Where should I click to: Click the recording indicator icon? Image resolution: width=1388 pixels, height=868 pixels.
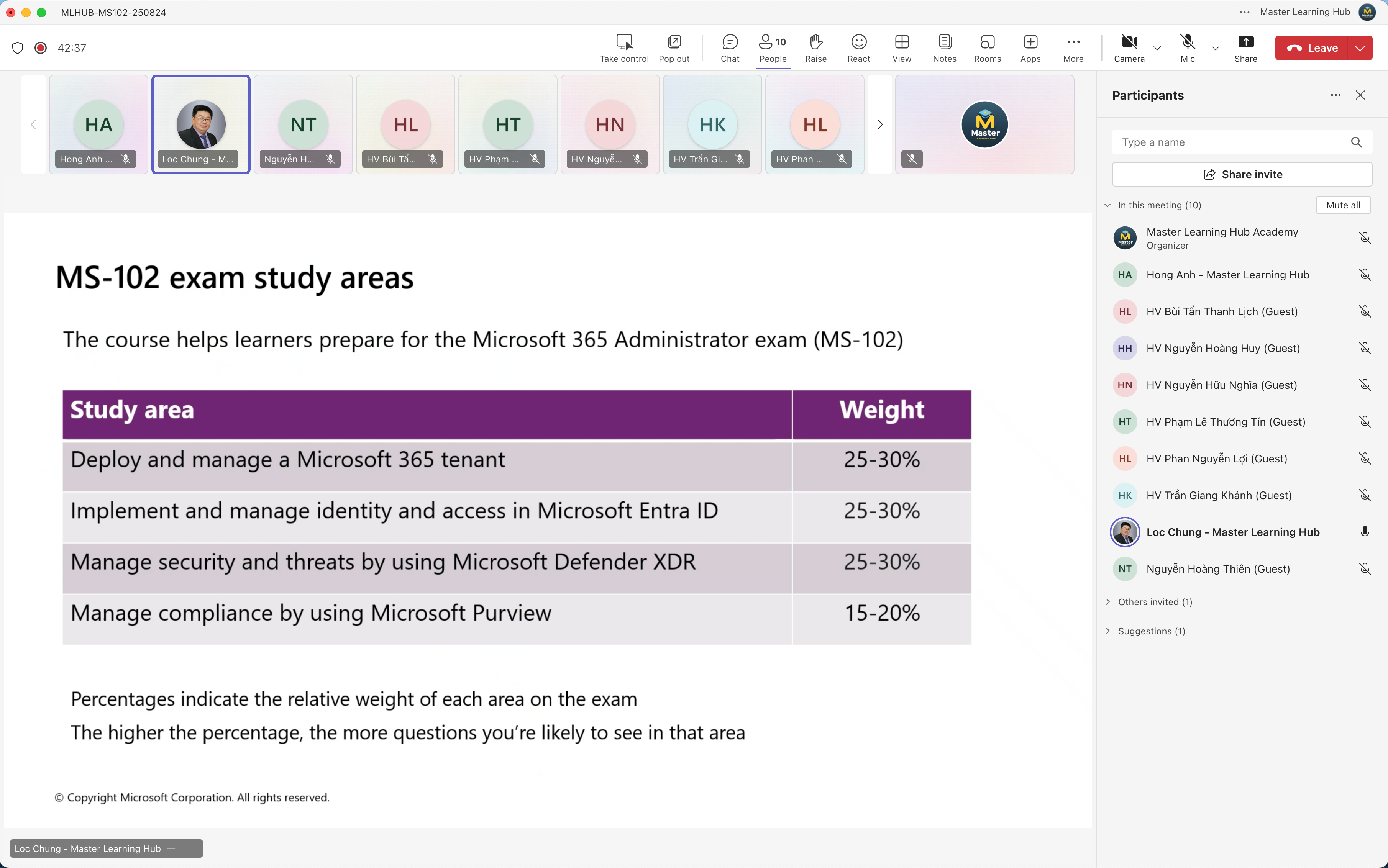pos(40,47)
